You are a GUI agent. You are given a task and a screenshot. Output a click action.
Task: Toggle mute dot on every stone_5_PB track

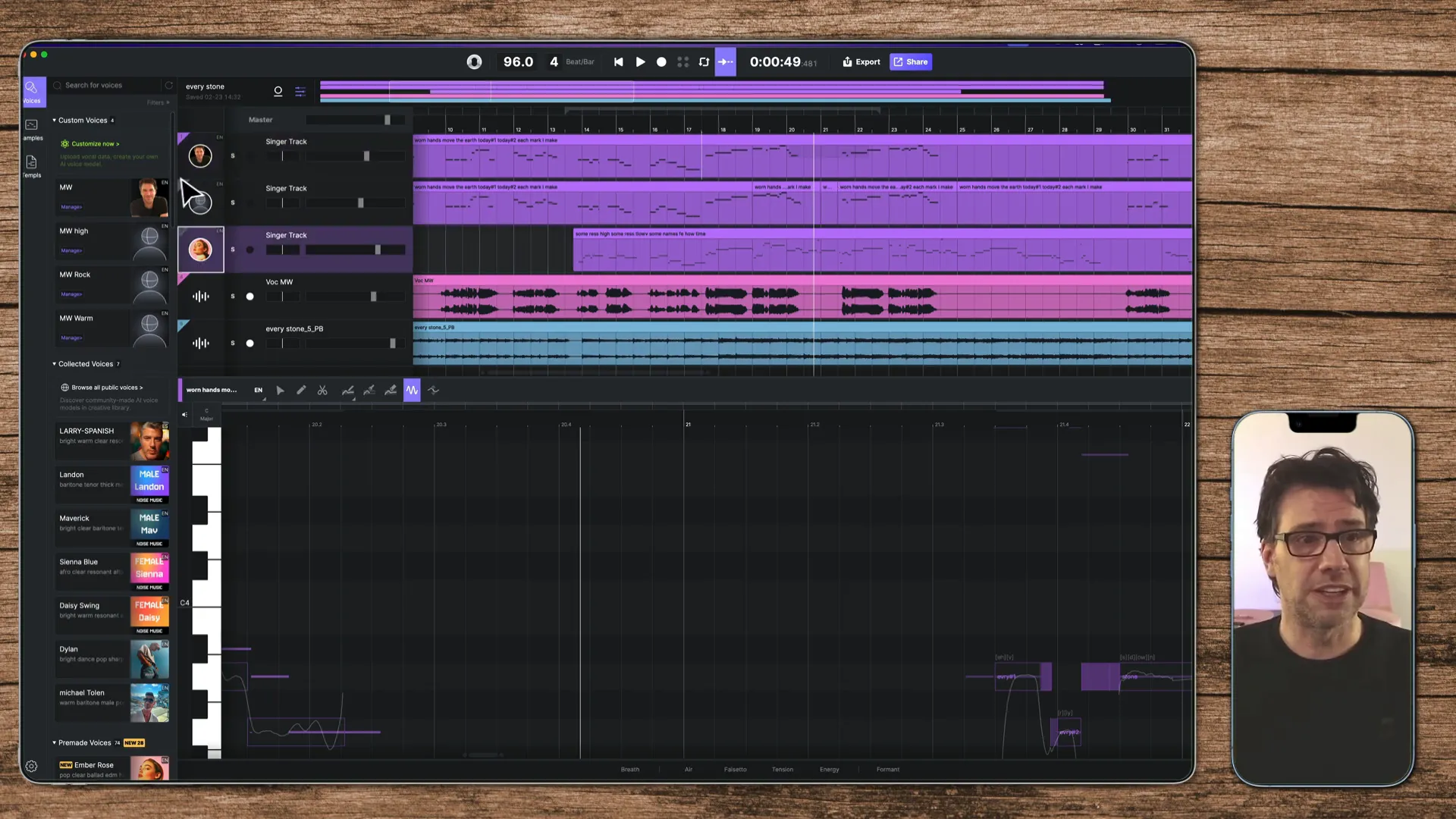click(x=249, y=344)
